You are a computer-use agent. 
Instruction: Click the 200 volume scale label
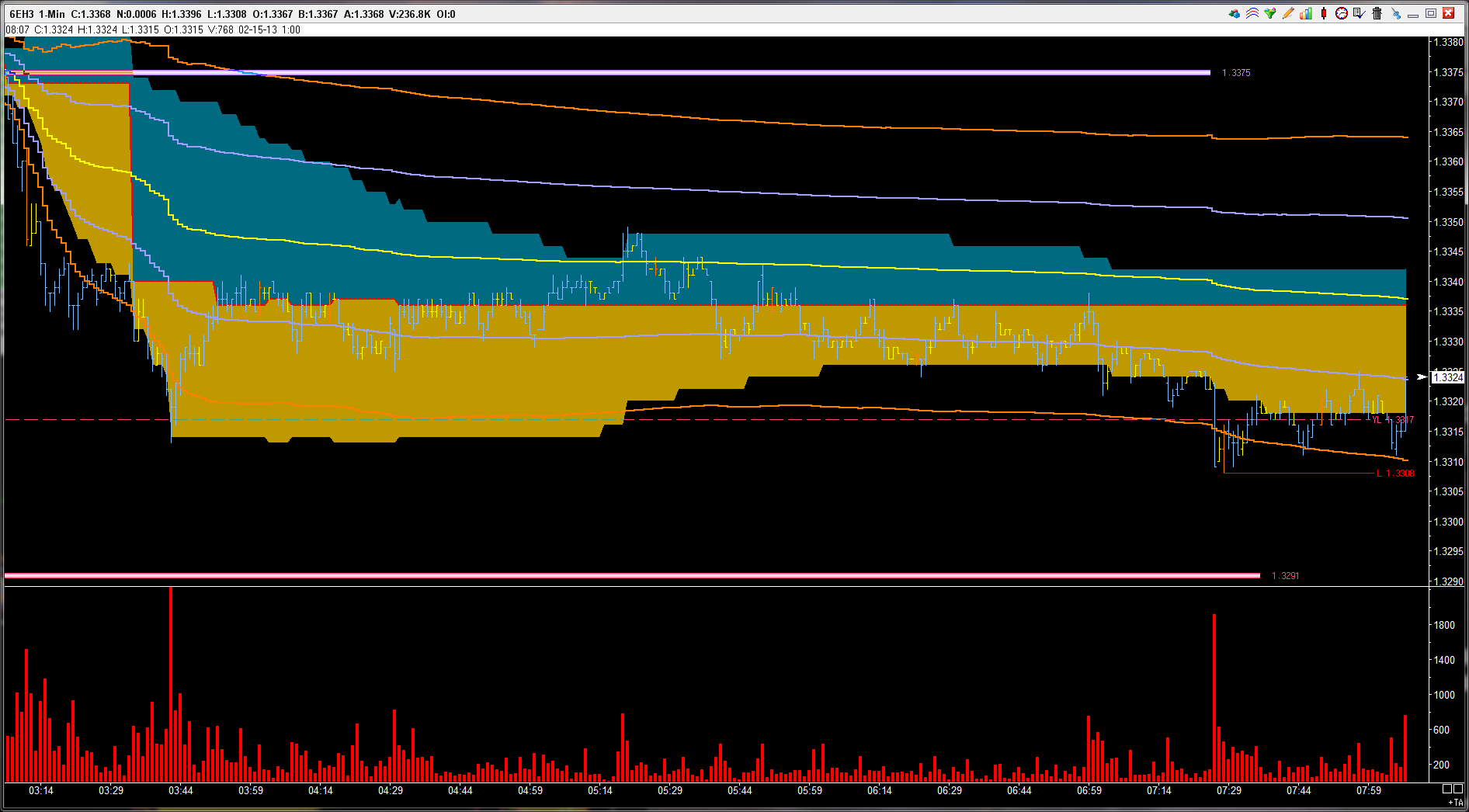(x=1442, y=765)
